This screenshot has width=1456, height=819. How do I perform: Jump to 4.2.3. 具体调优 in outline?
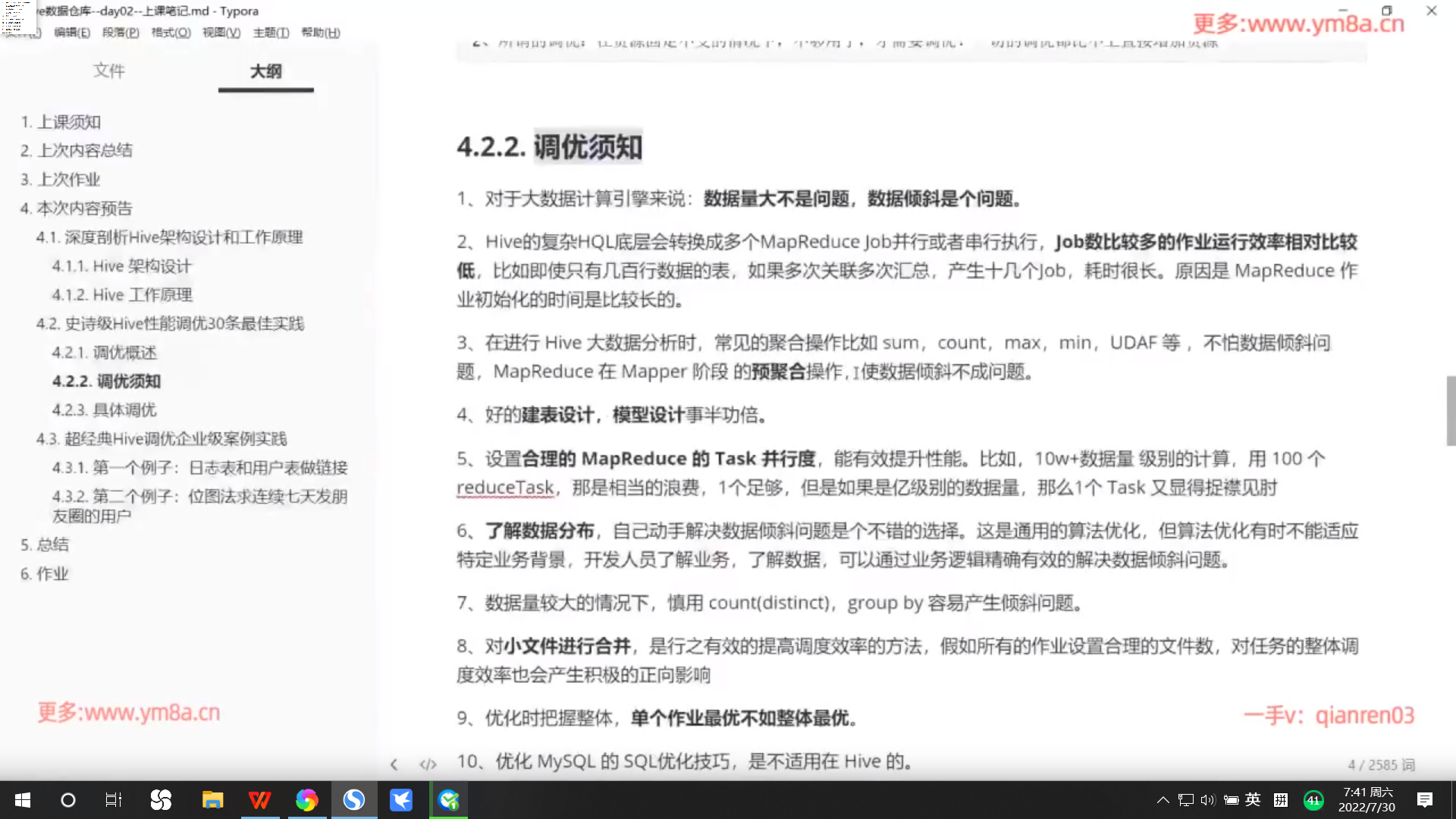(104, 410)
